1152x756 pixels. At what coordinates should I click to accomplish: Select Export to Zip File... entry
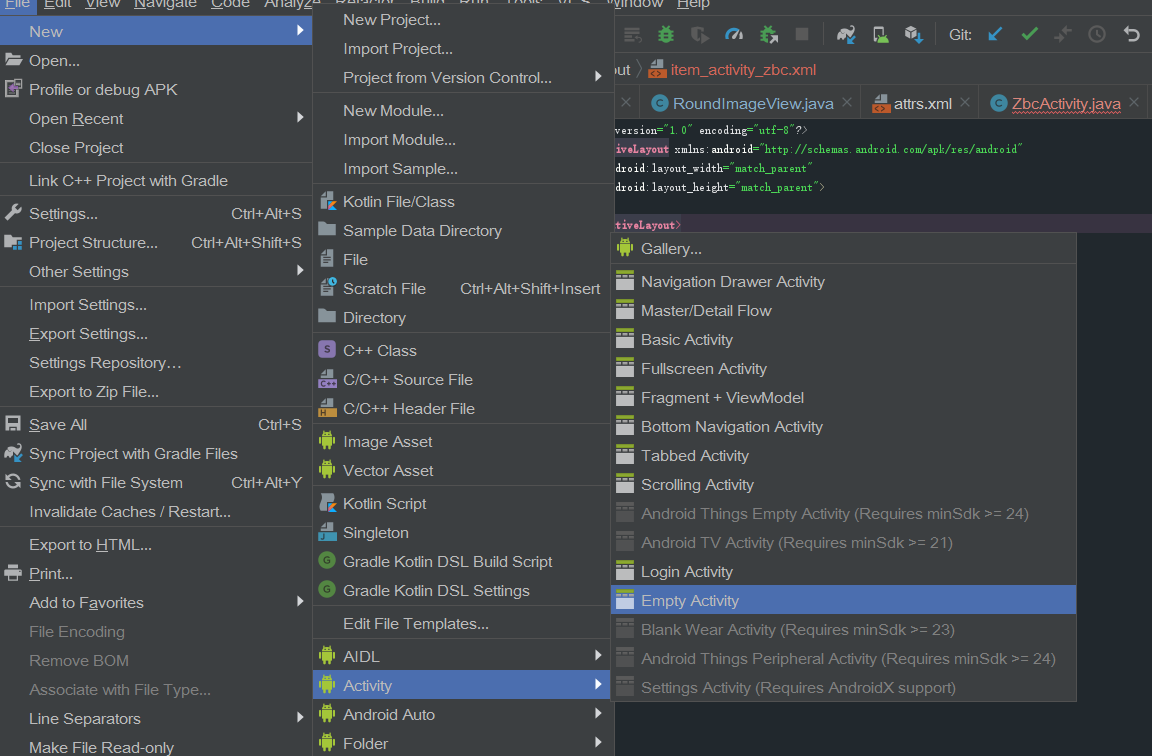pos(156,392)
